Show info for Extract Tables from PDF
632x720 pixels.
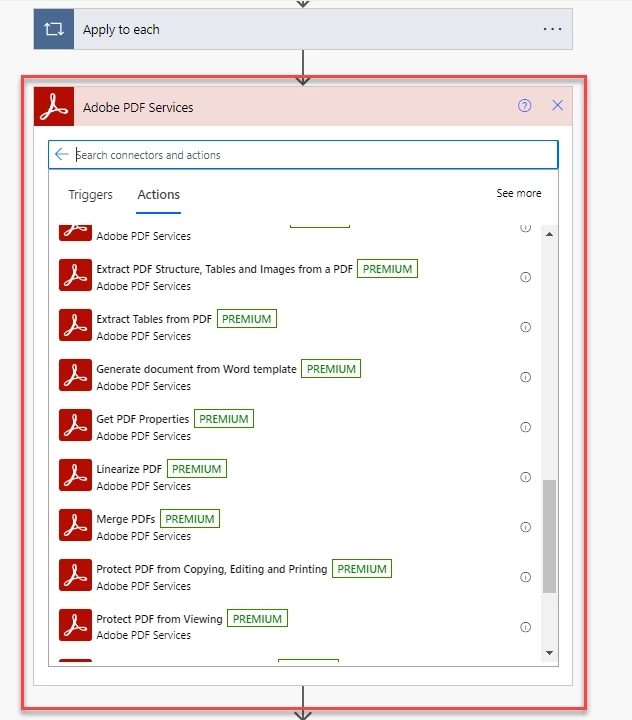[x=525, y=327]
